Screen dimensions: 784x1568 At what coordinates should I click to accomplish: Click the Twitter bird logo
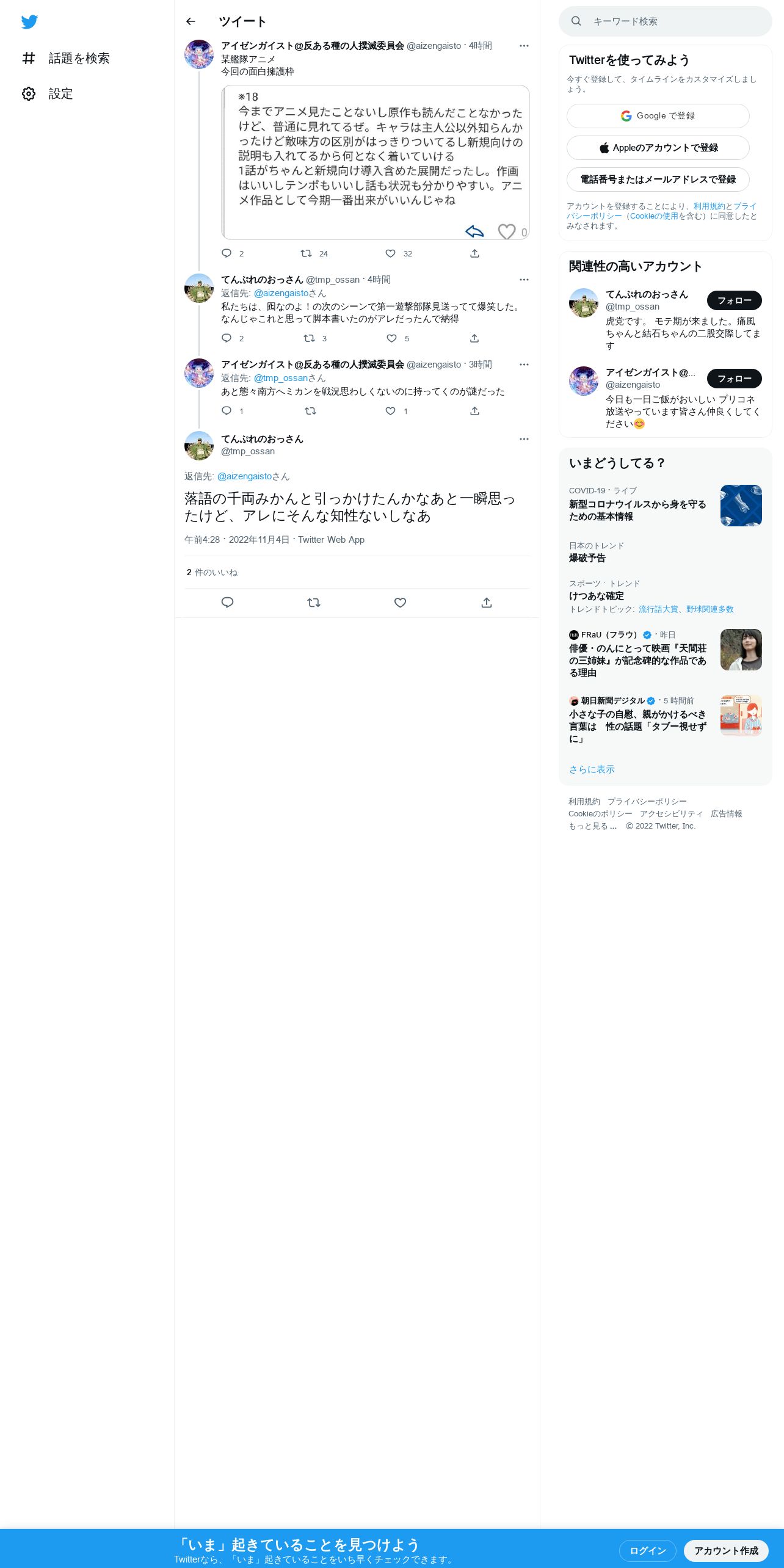(29, 22)
